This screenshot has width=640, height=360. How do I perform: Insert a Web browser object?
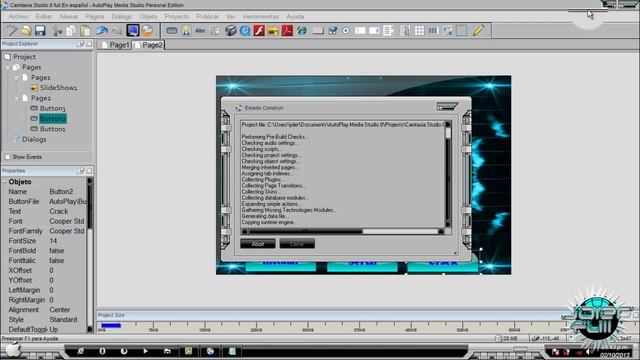click(x=302, y=31)
